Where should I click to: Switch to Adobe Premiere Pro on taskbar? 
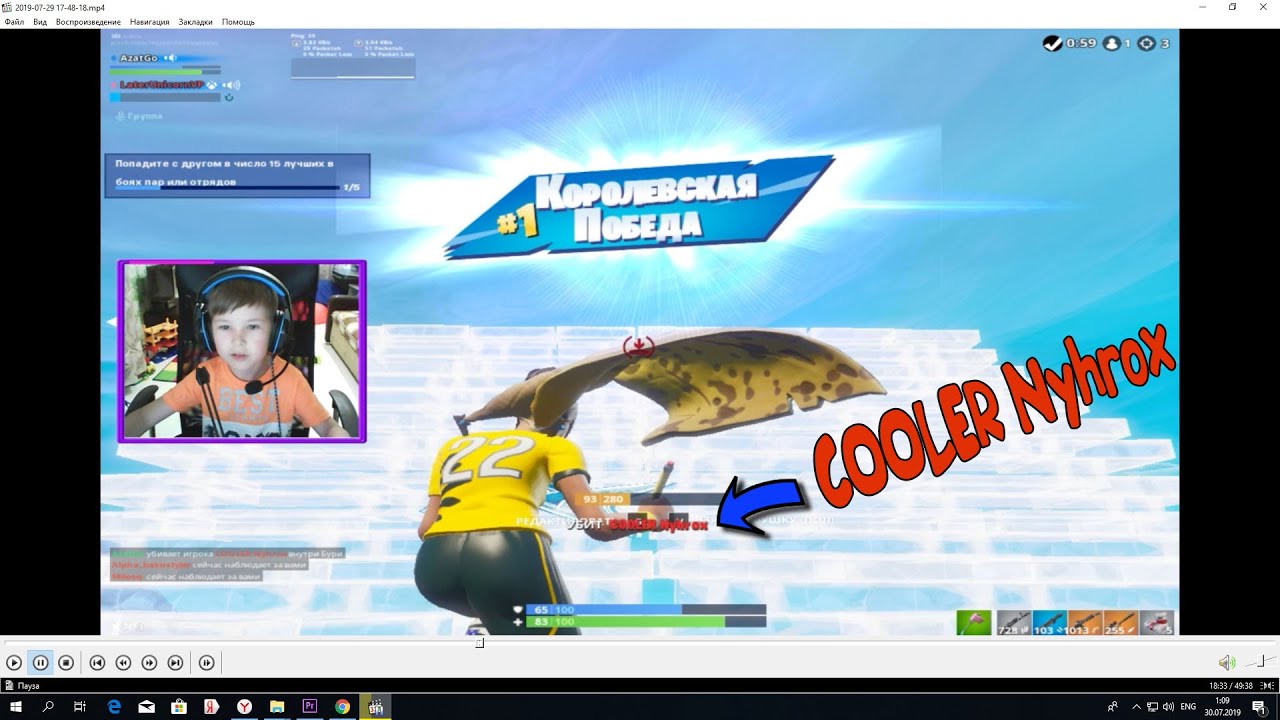coord(309,707)
